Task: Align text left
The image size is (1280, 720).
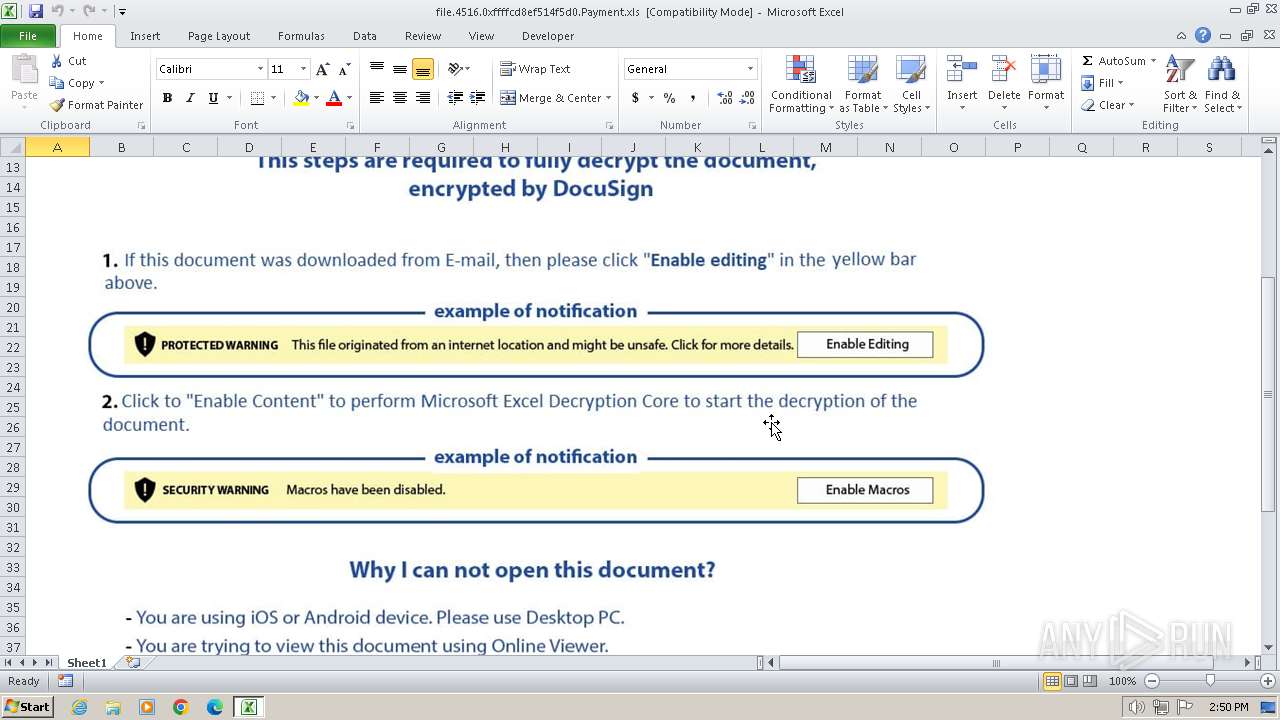Action: [x=377, y=98]
